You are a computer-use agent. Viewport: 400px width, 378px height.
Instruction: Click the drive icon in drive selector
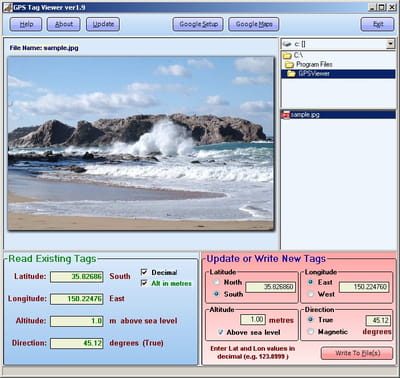pos(287,44)
